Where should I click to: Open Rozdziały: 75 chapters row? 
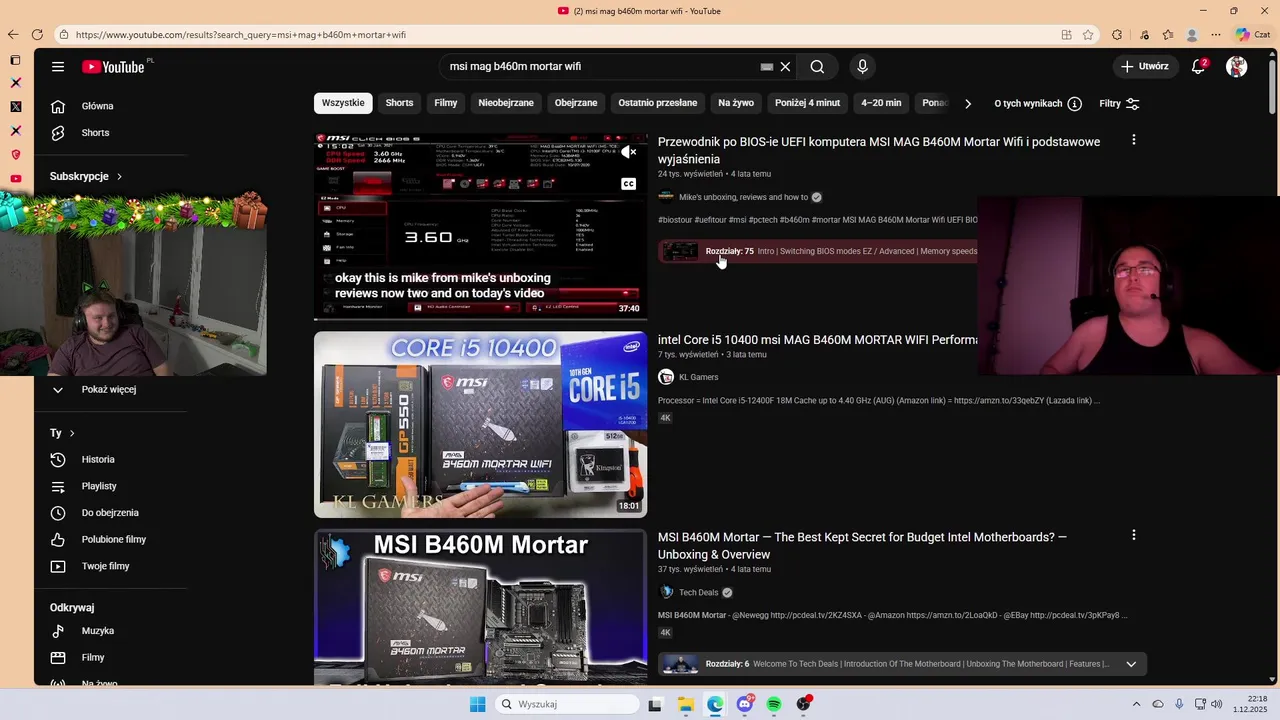point(818,251)
